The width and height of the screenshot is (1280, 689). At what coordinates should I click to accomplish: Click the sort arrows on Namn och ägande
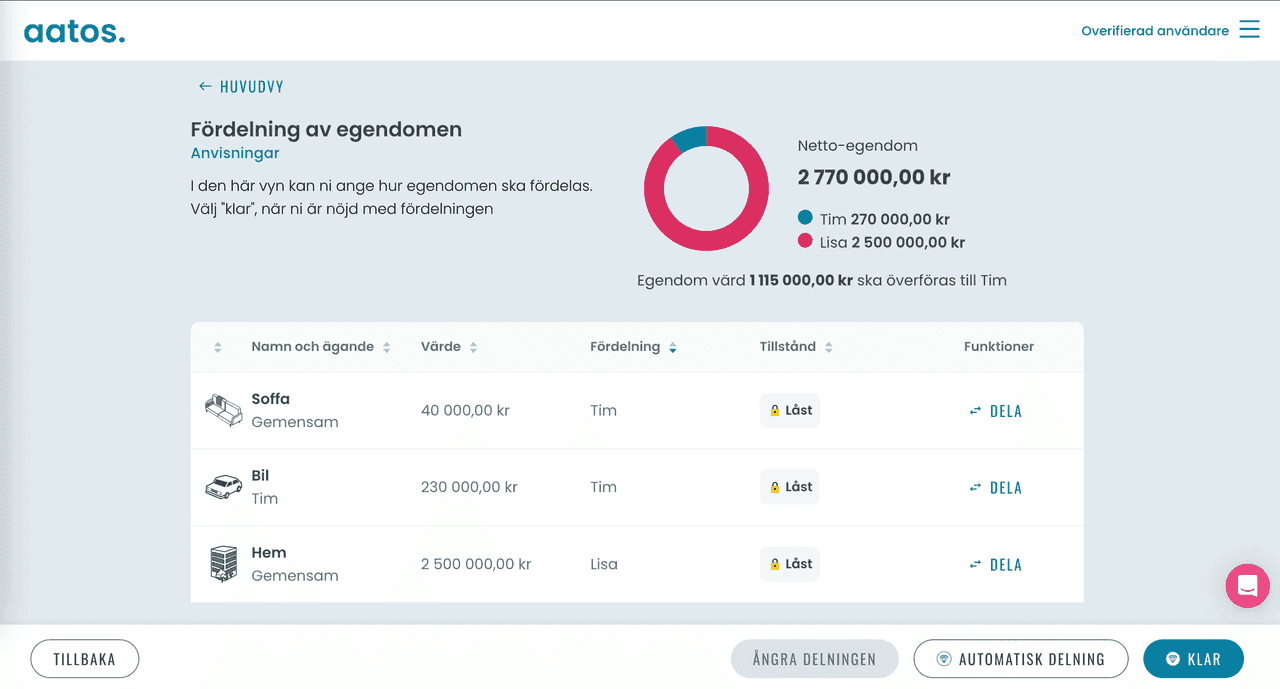point(385,346)
